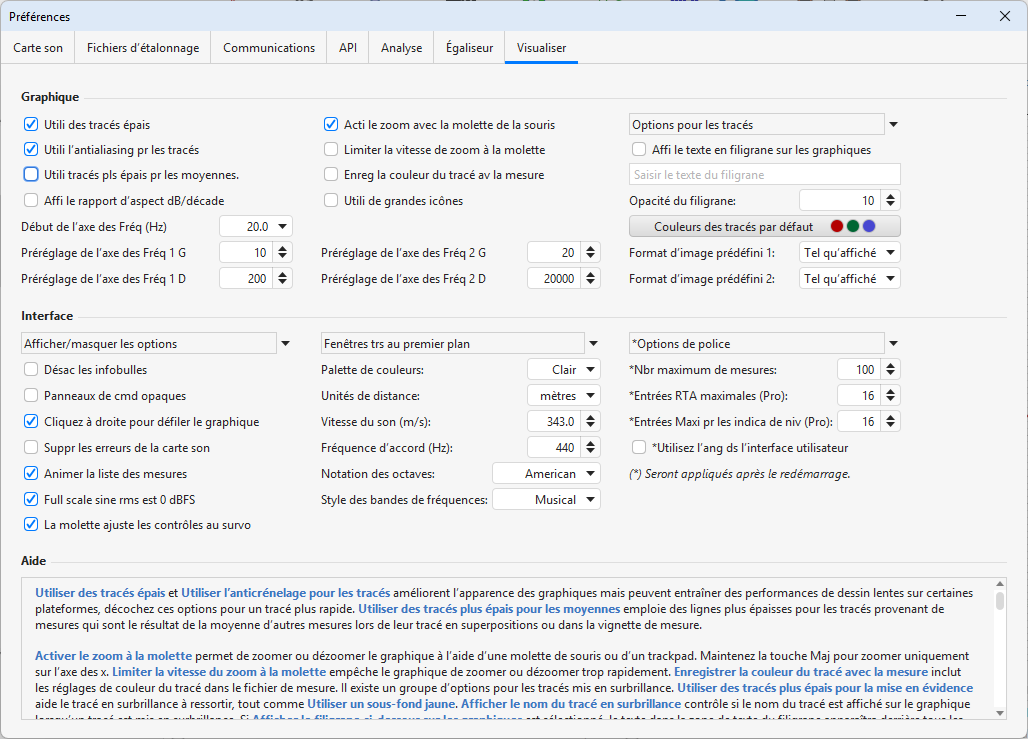Adjust Préréglage axe Fréq 2 D stepper
Screen dimensions: 1028x739
pyautogui.click(x=591, y=279)
